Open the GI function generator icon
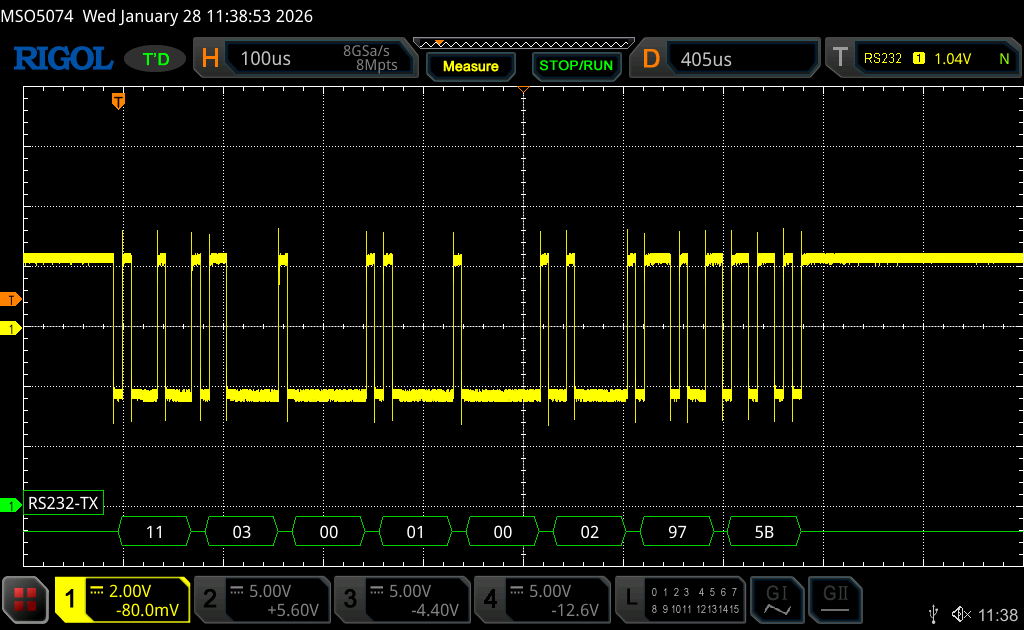Screen dimensions: 1024x630 click(x=776, y=600)
